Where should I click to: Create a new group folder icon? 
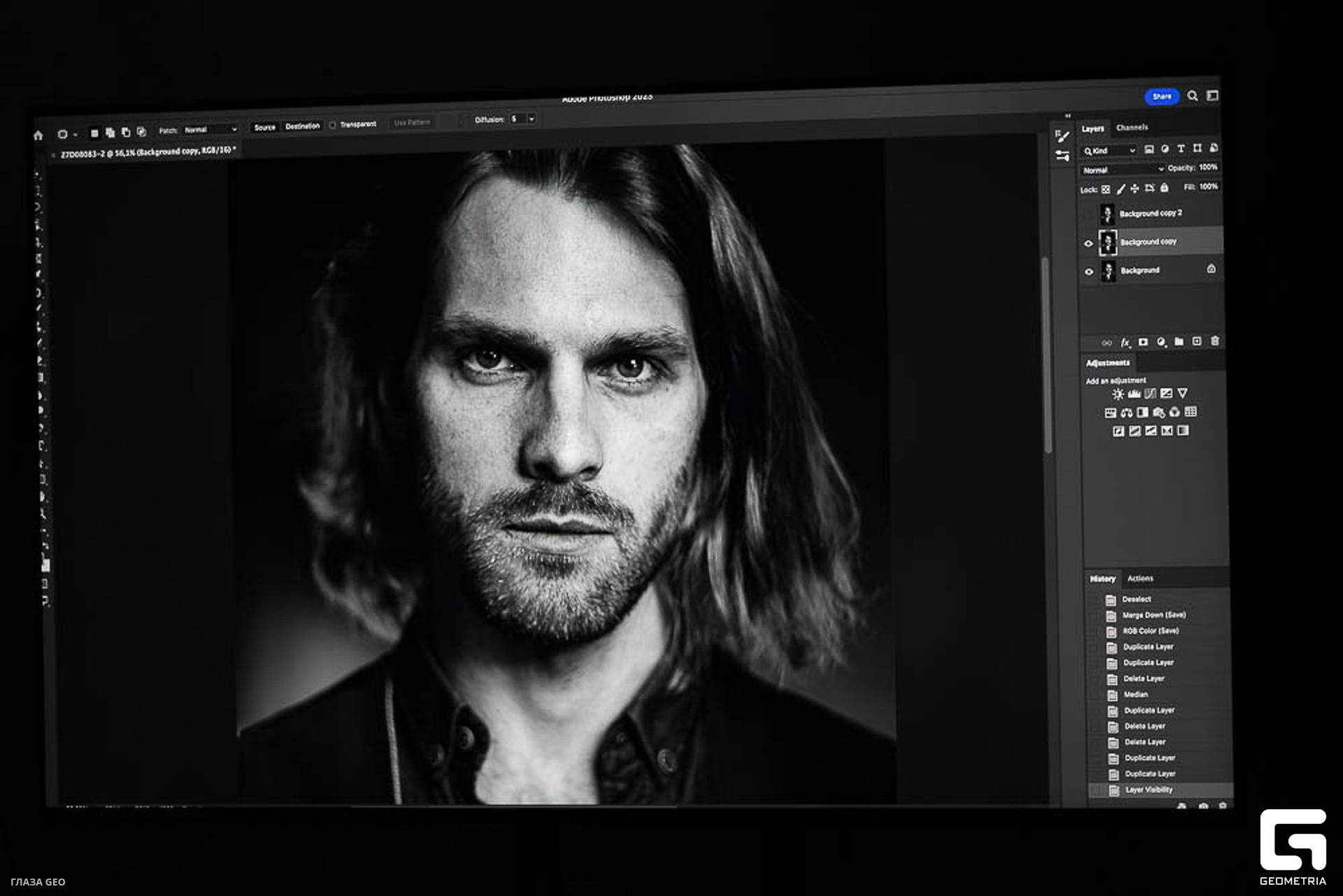[1179, 341]
